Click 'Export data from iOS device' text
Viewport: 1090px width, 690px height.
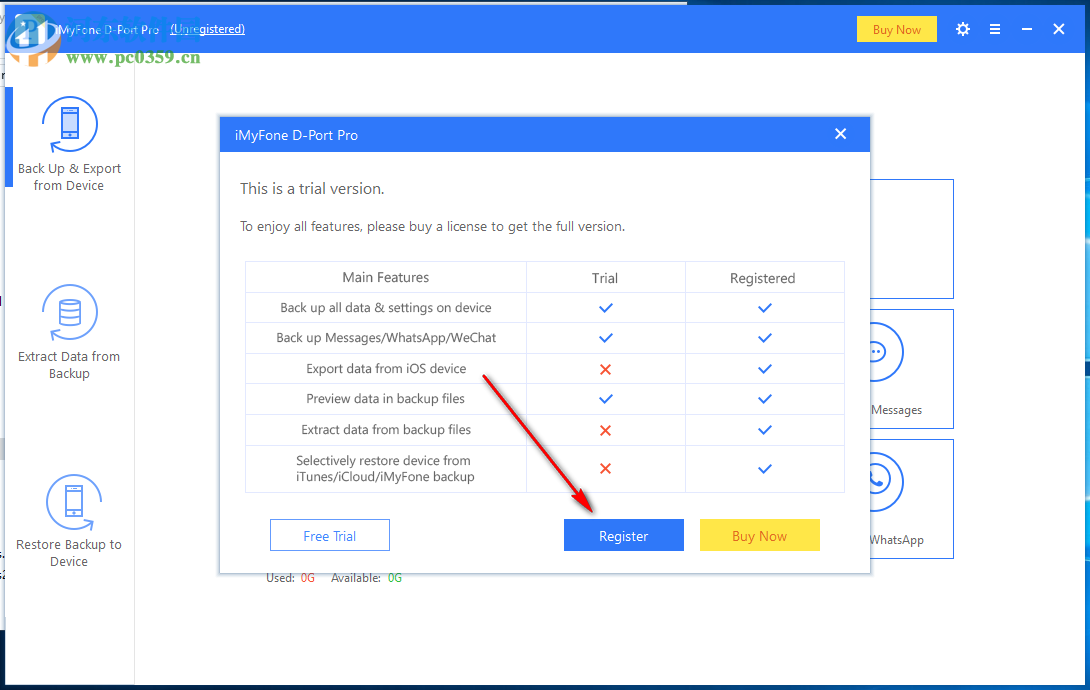386,368
